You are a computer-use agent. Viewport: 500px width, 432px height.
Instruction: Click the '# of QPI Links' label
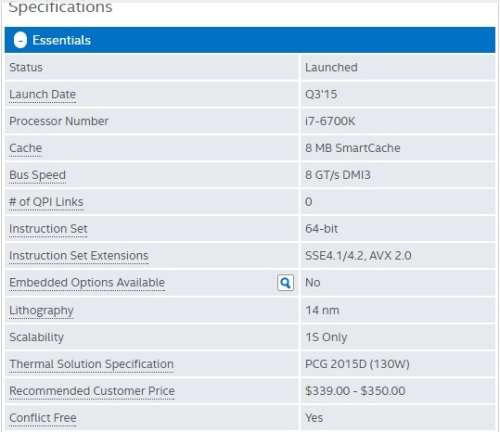46,202
